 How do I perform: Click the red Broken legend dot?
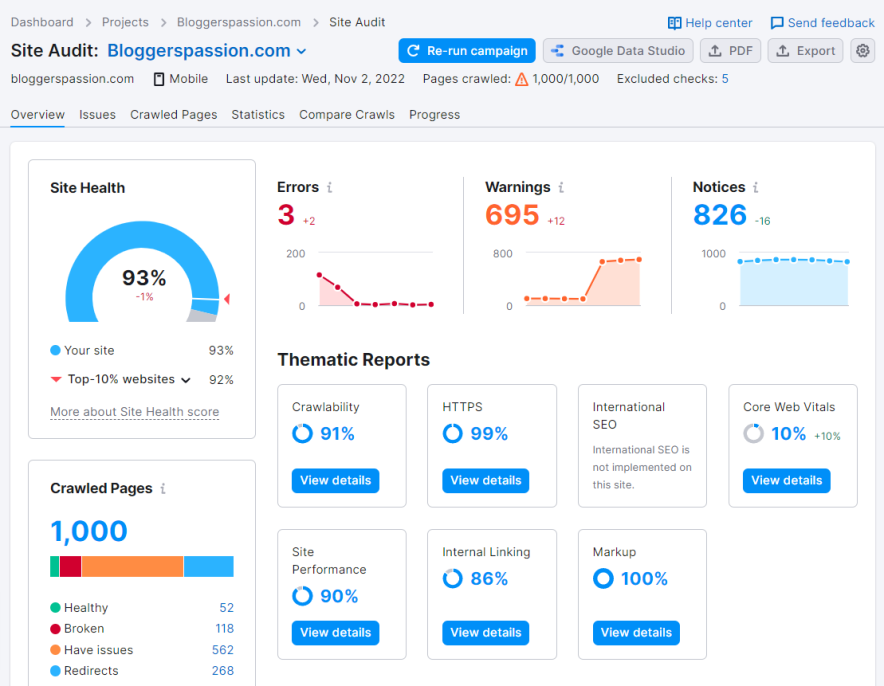click(55, 629)
